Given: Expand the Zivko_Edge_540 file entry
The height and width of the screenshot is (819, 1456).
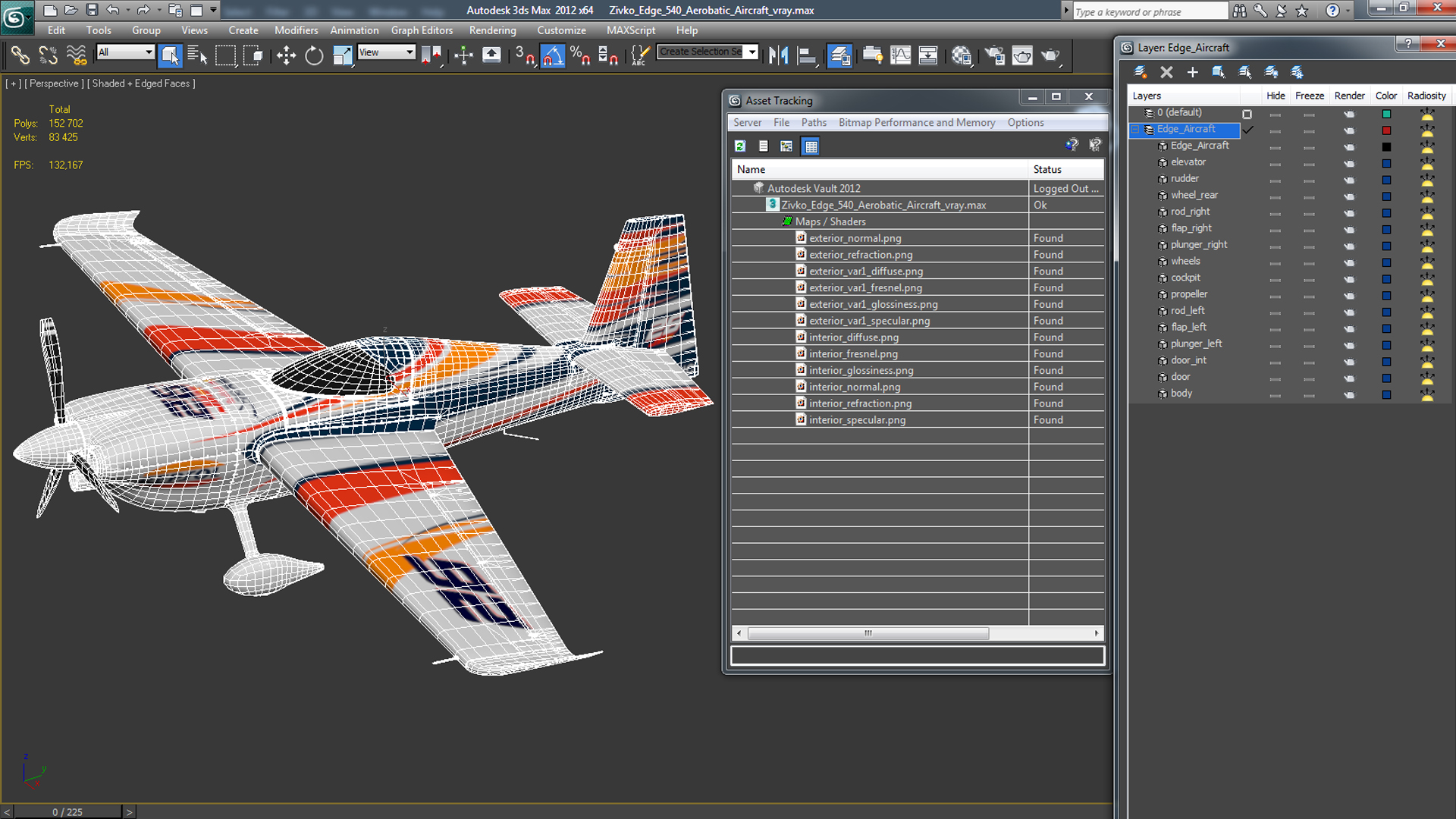Looking at the screenshot, I should (757, 204).
